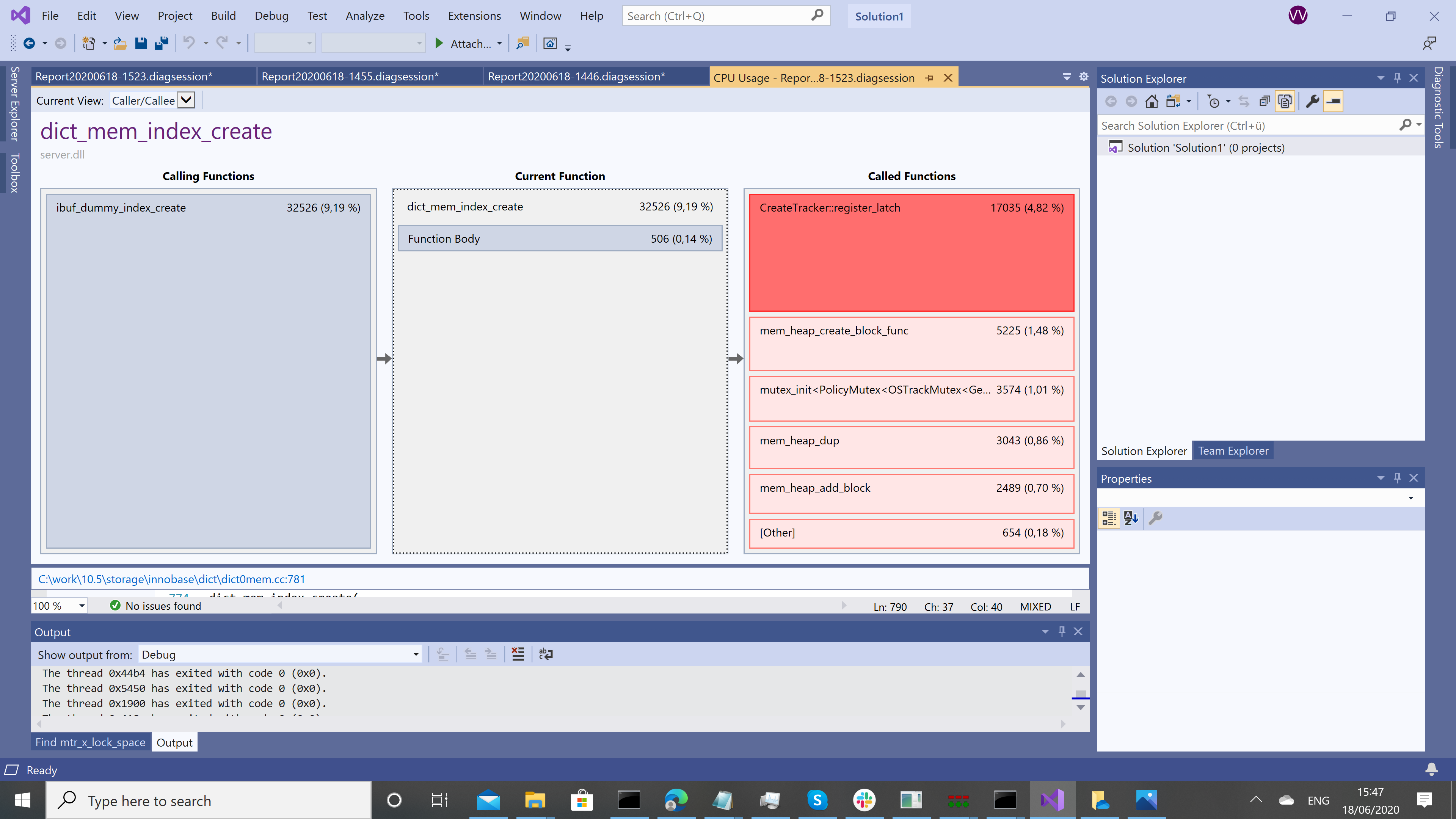Viewport: 1456px width, 819px height.
Task: Open dict0mem.cc:781 source file link
Action: coord(171,579)
